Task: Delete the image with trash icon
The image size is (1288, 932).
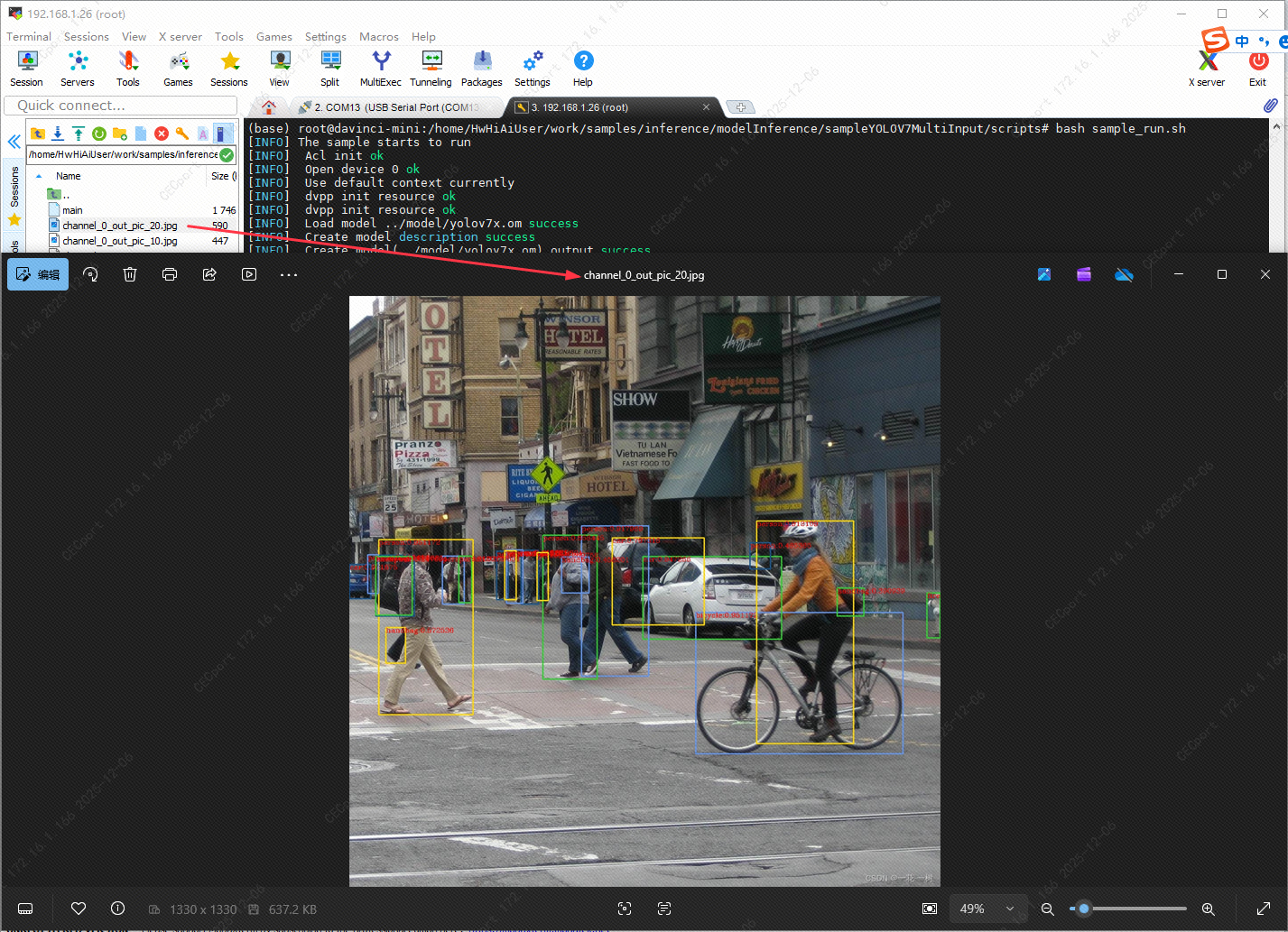Action: pos(130,274)
